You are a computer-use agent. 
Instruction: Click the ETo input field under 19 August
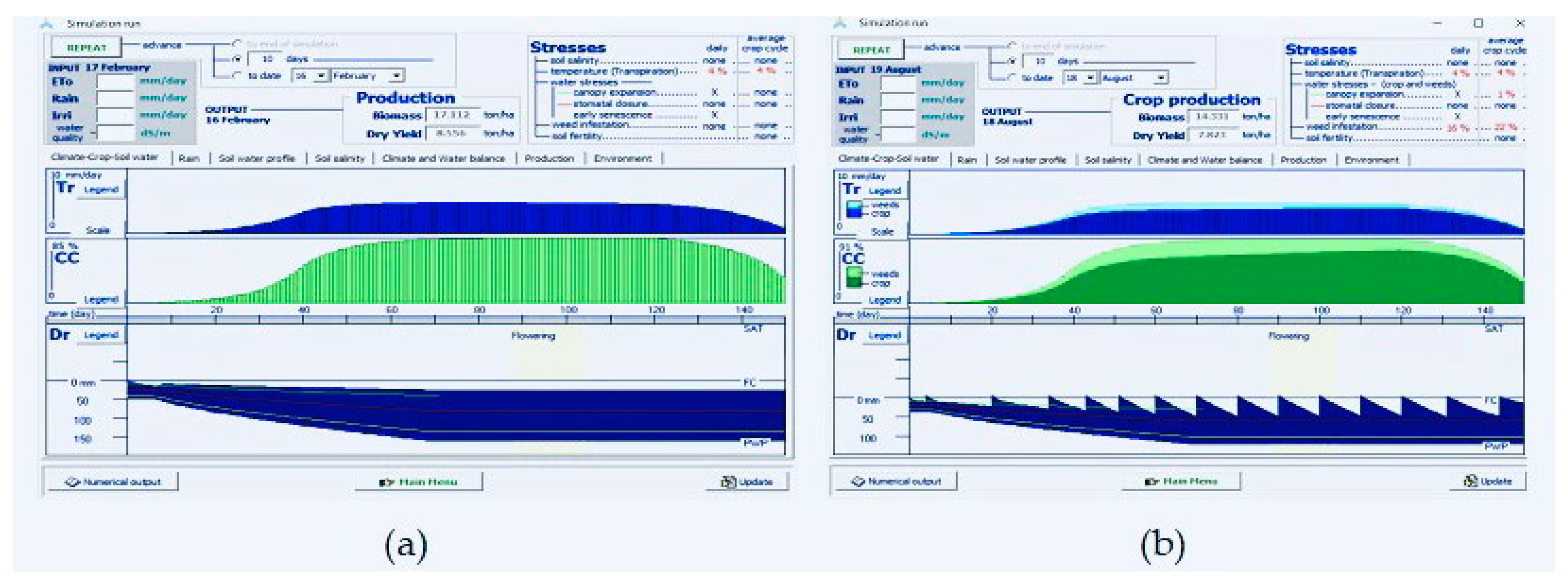898,83
